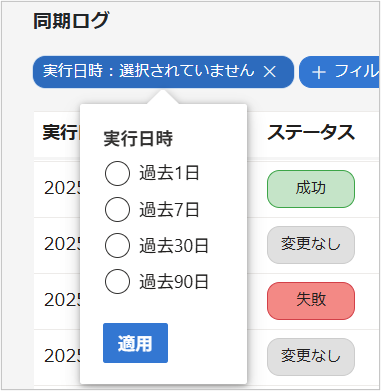381x391 pixels.
Task: Click the 失敗 status badge
Action: pos(311,300)
